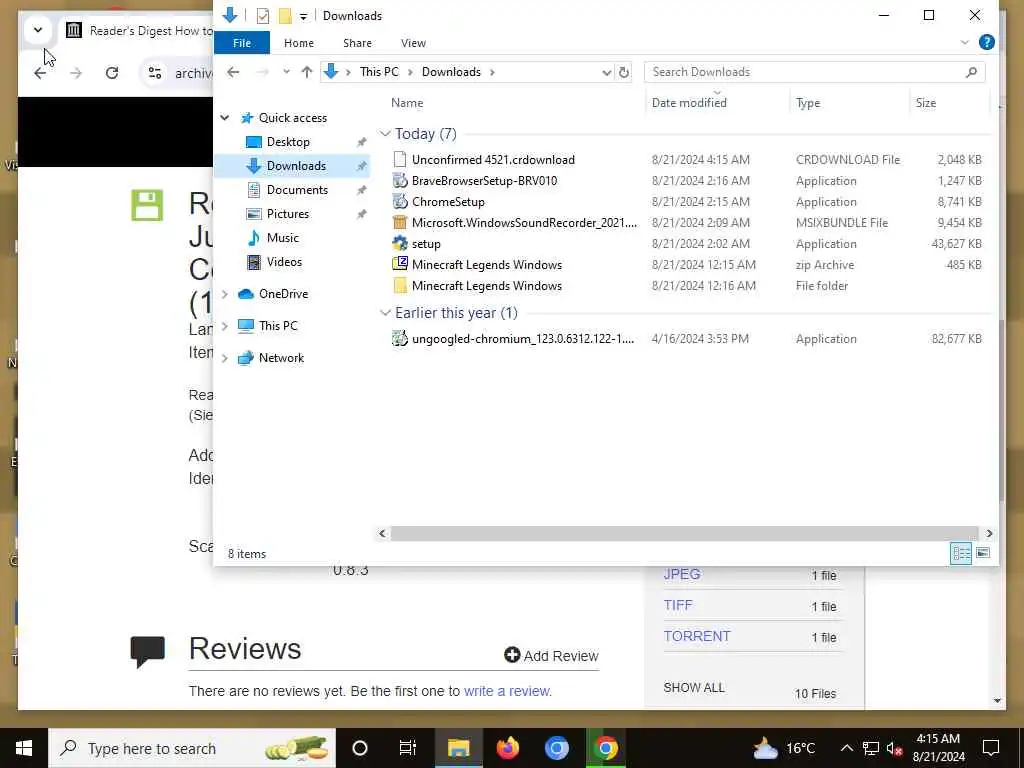
Task: Click the write a review link
Action: point(506,691)
